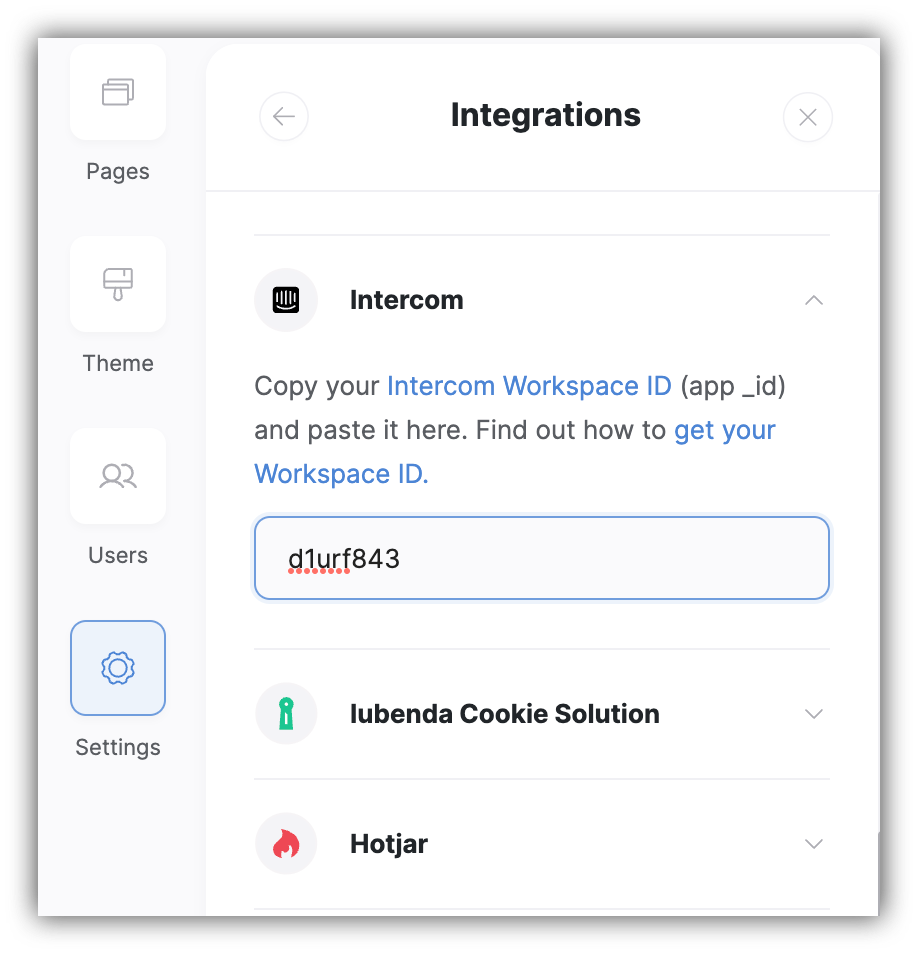This screenshot has height=954, width=918.
Task: Click the Users icon in the sidebar
Action: (117, 476)
